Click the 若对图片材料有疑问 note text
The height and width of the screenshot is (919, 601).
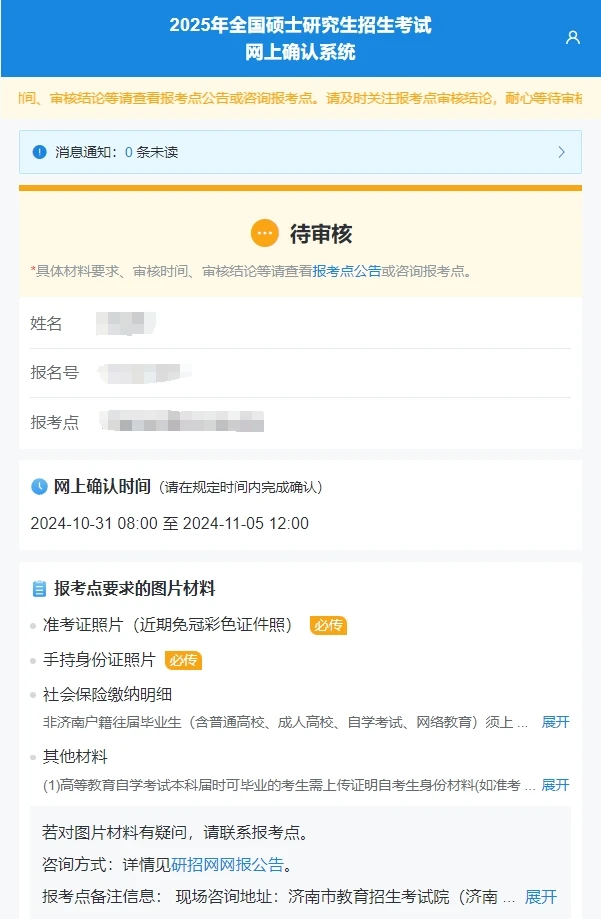point(175,832)
